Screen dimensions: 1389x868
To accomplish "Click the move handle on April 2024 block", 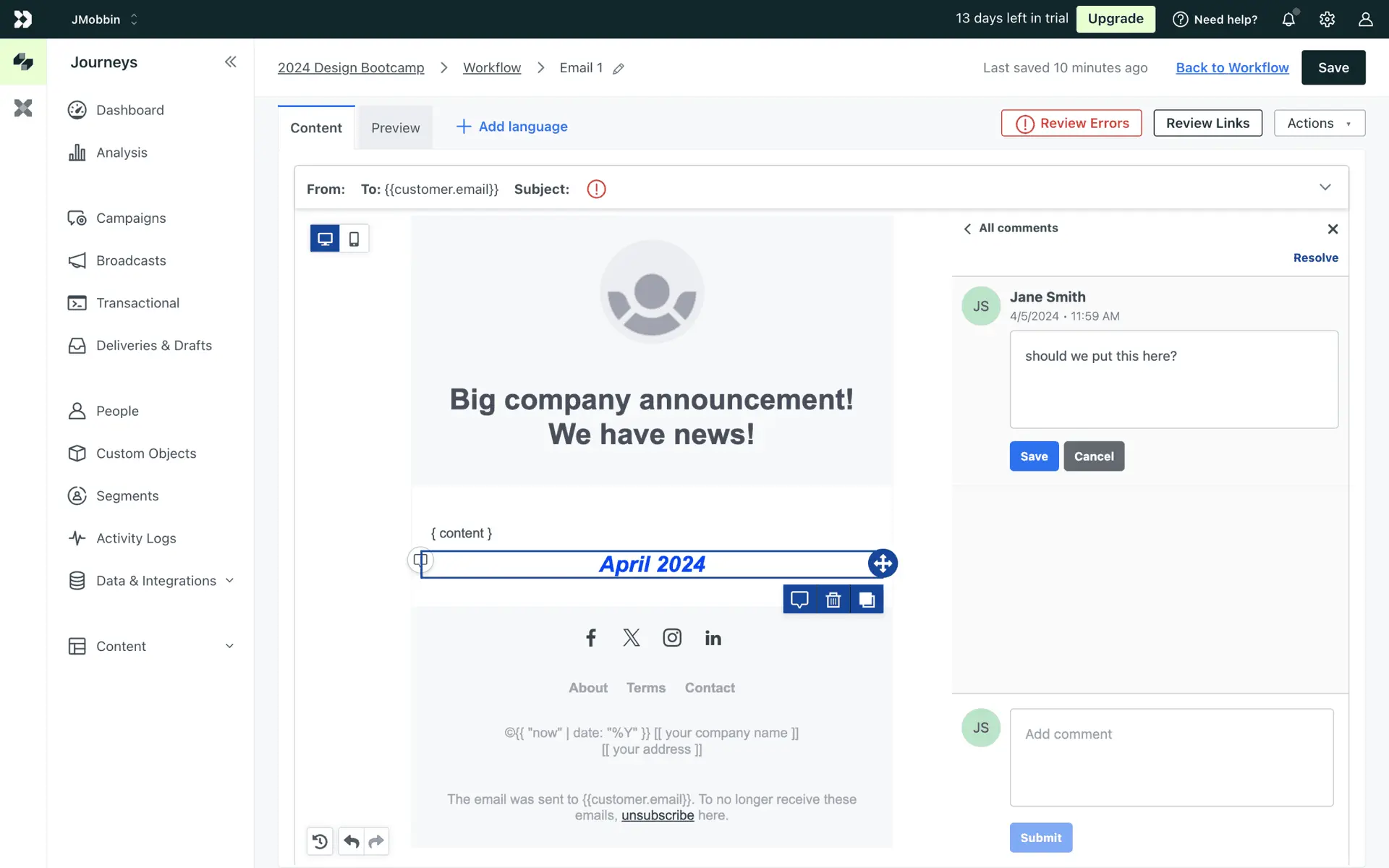I will pos(883,563).
